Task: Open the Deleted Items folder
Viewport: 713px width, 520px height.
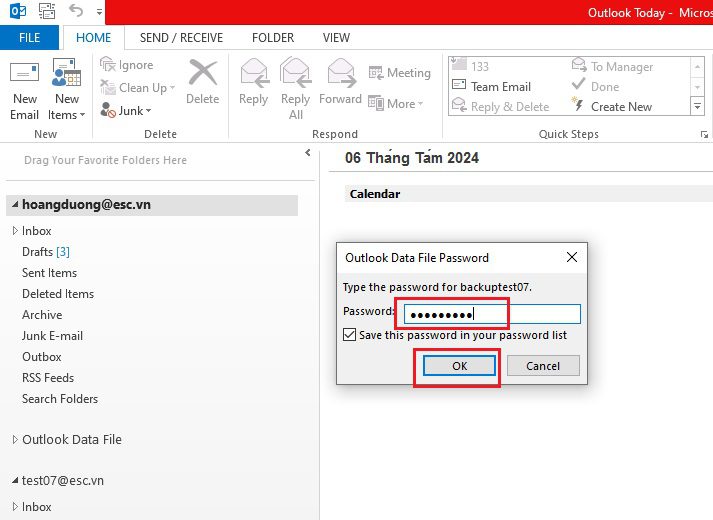Action: [58, 294]
